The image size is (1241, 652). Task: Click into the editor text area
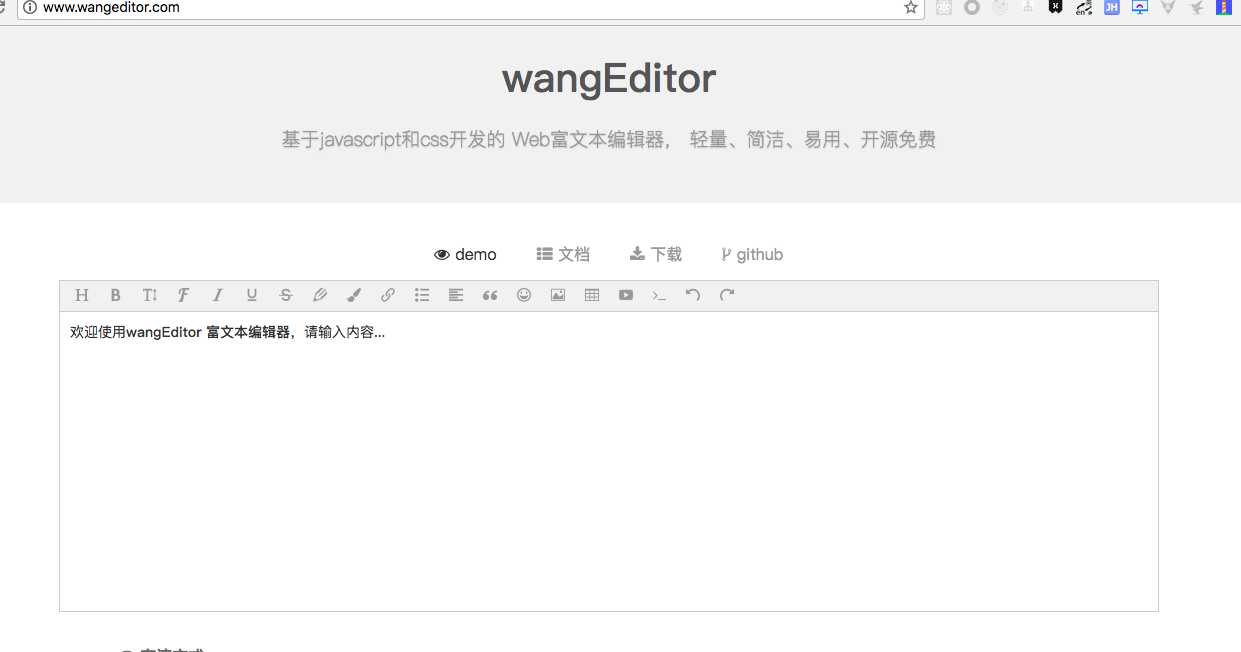(x=609, y=461)
